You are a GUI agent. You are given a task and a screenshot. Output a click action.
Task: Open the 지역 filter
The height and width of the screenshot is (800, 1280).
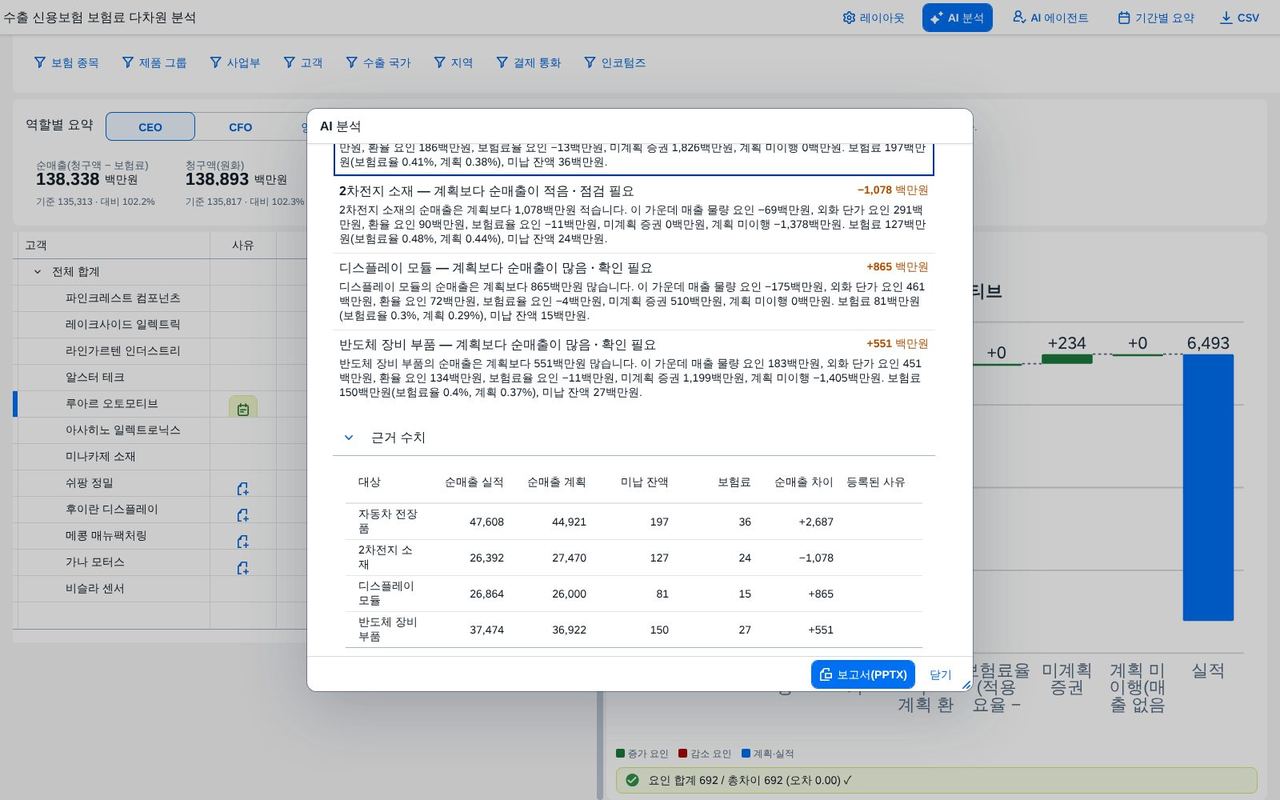(x=453, y=62)
